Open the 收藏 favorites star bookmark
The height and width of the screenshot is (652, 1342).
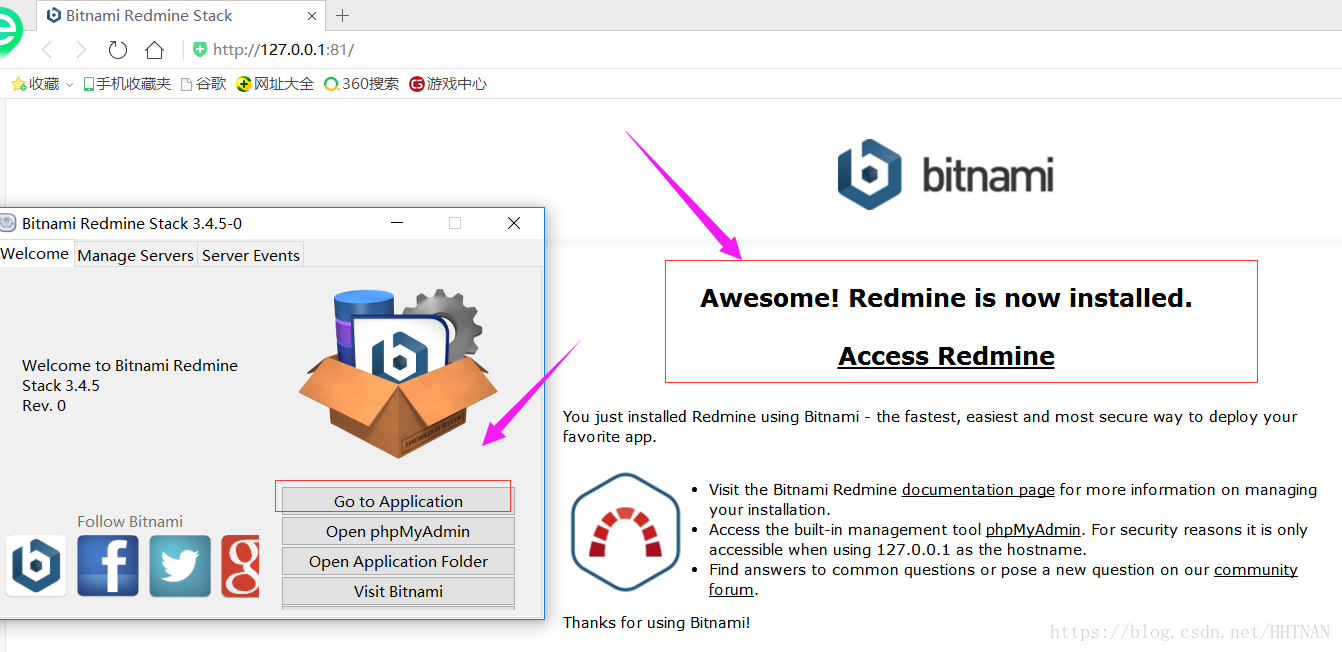pyautogui.click(x=35, y=84)
